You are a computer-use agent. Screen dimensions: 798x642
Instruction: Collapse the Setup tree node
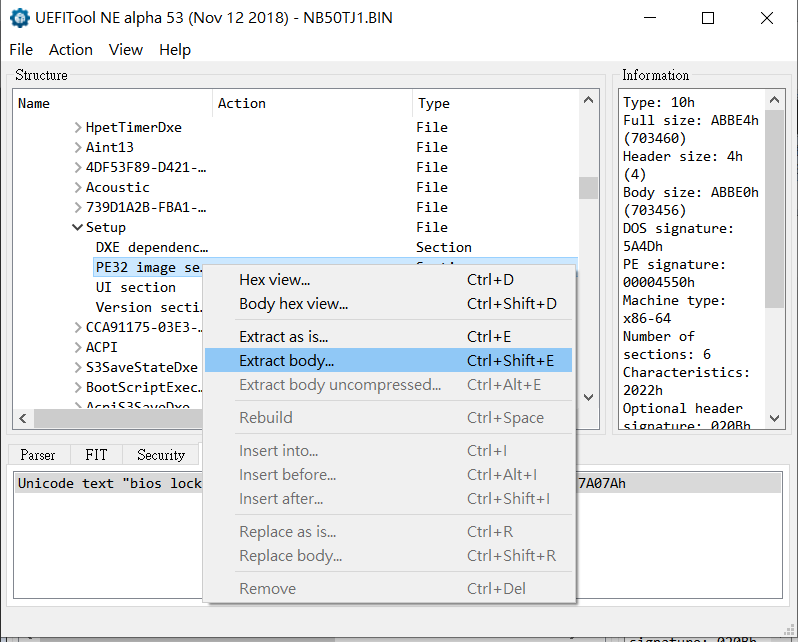(78, 227)
